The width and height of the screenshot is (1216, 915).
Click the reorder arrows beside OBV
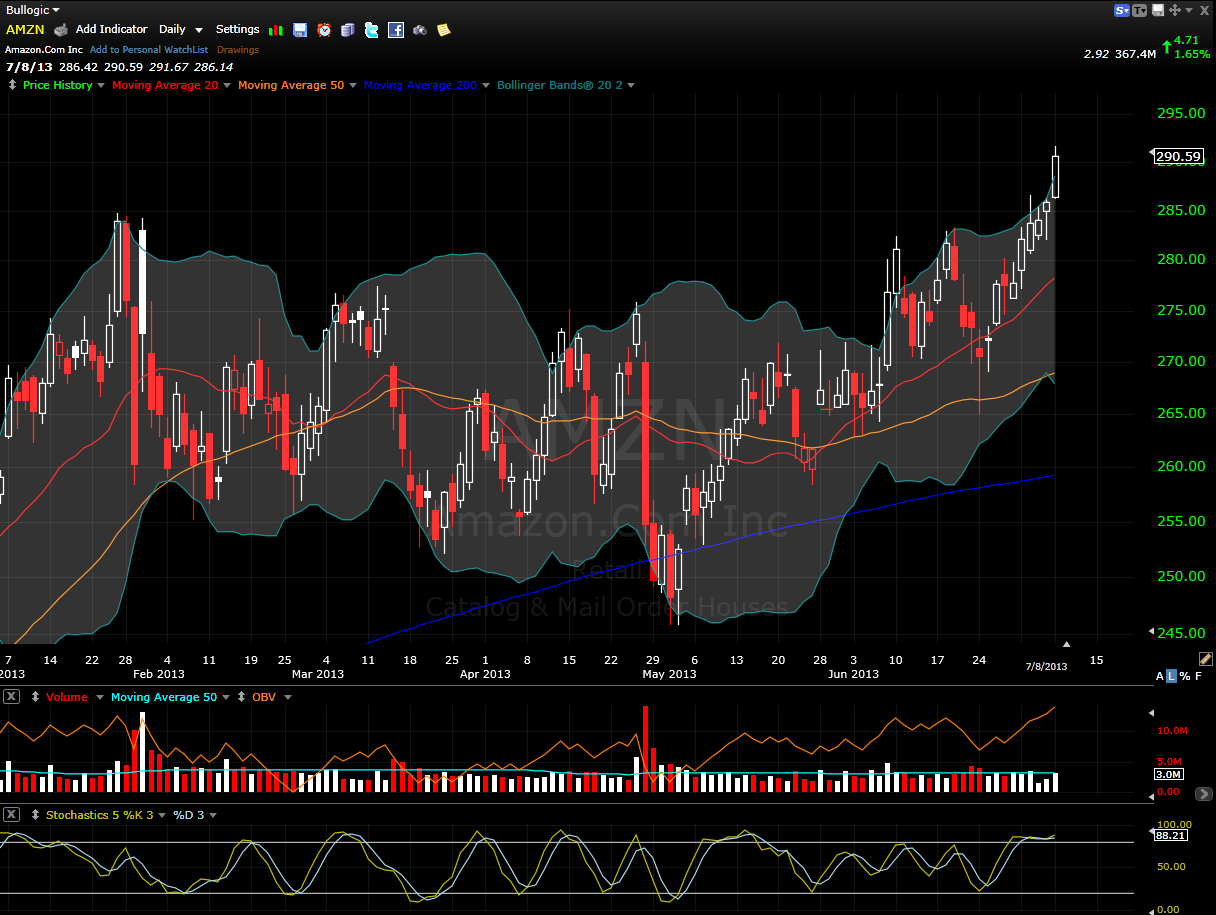pos(242,697)
